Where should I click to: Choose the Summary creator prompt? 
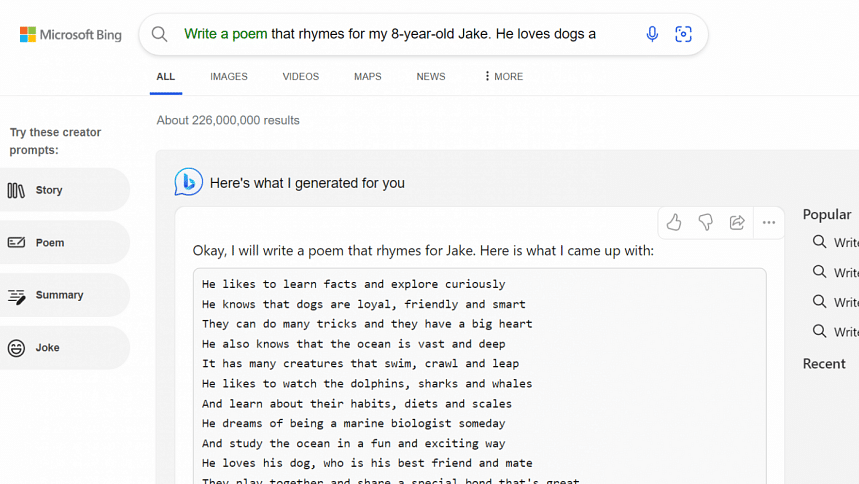62,295
